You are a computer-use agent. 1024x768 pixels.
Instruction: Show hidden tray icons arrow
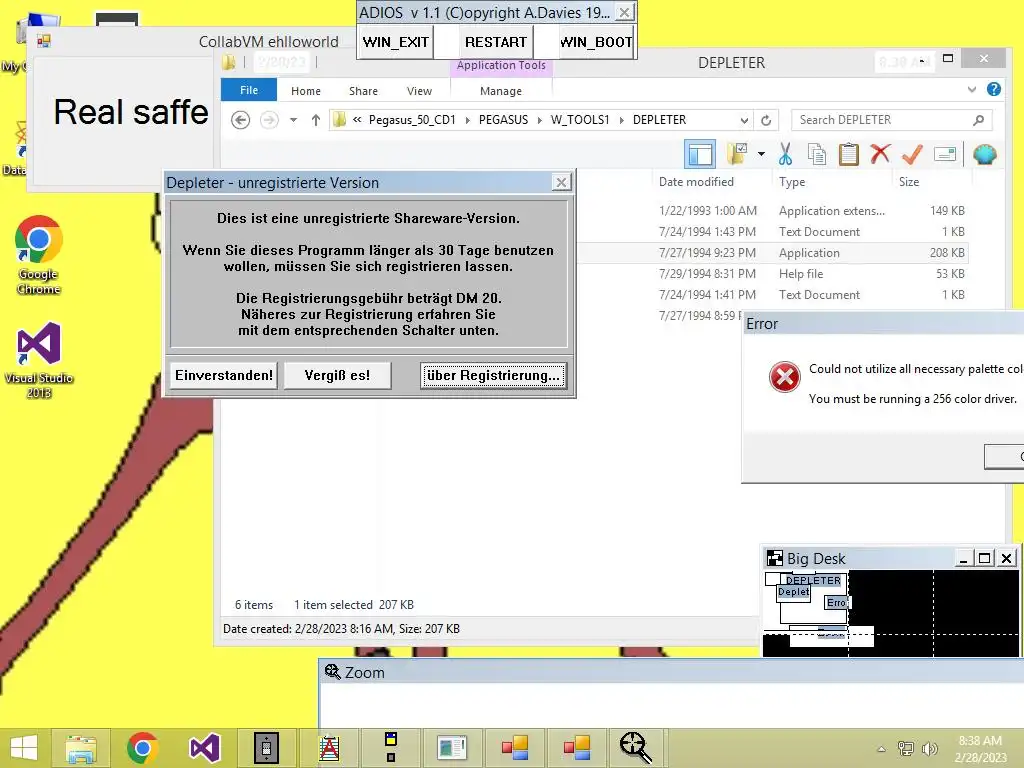click(881, 749)
